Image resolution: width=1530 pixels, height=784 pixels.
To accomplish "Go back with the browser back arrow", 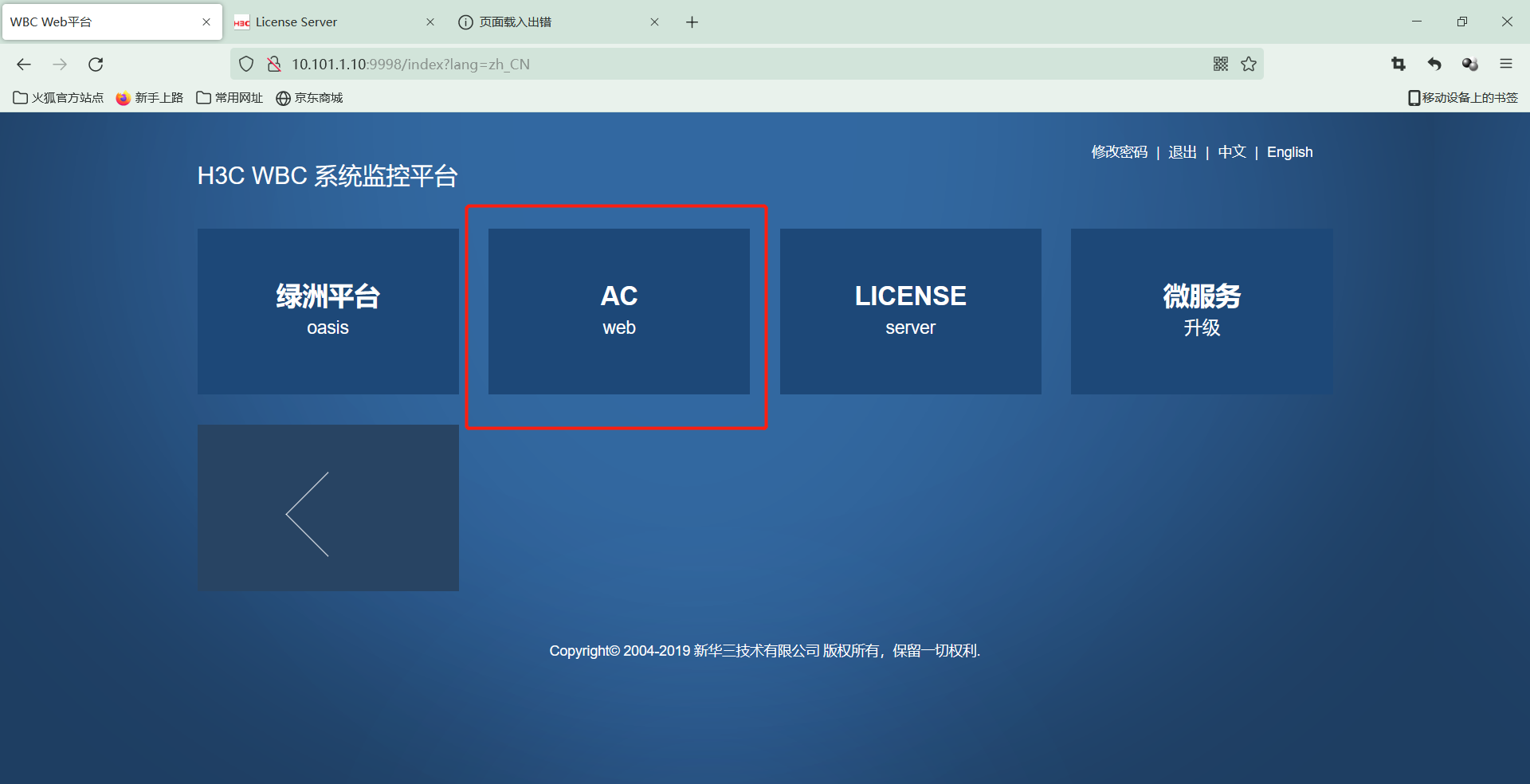I will [x=24, y=65].
